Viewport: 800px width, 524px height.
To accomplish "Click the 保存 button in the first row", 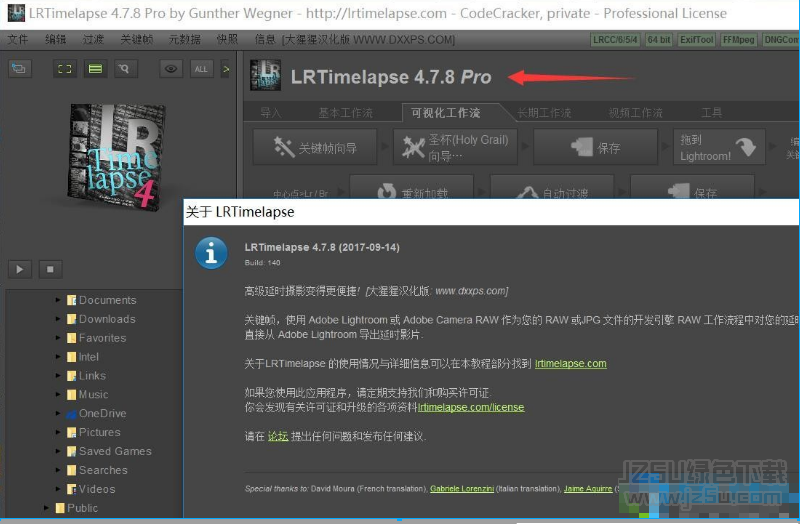I will 595,147.
